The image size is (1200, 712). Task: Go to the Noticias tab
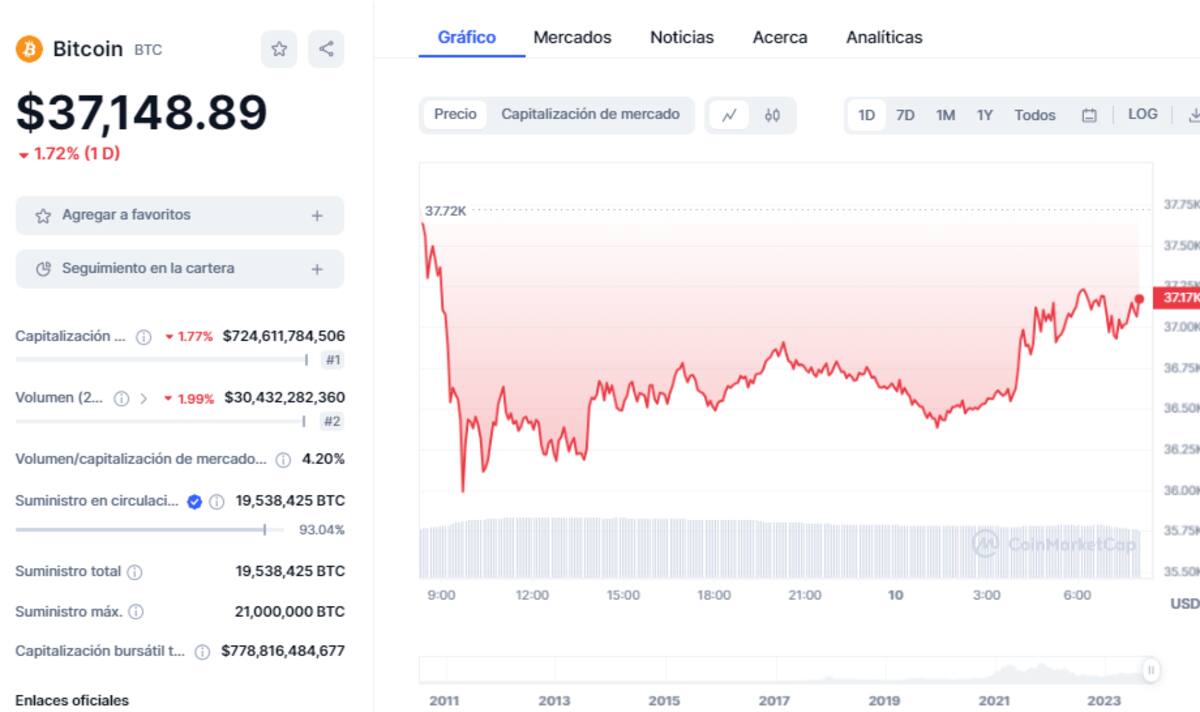click(682, 37)
